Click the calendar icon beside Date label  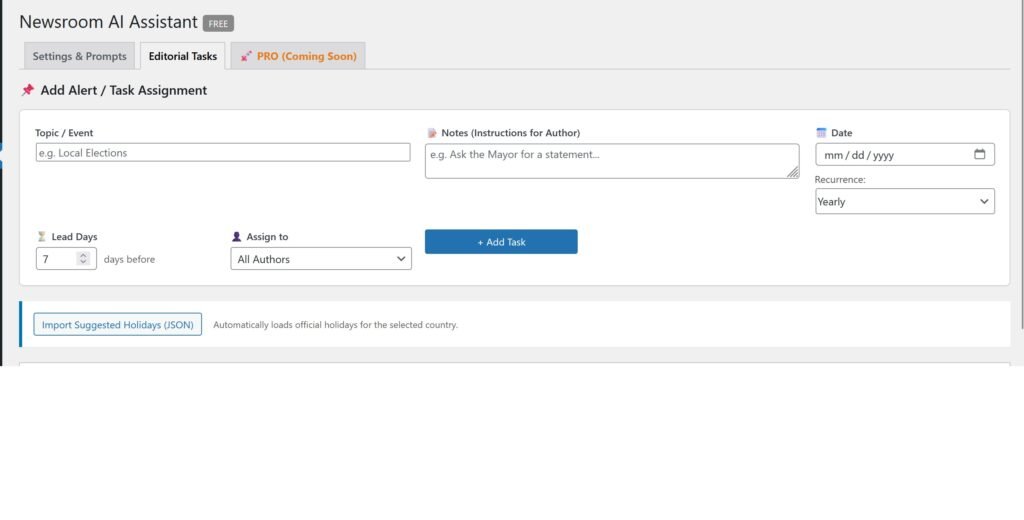821,133
